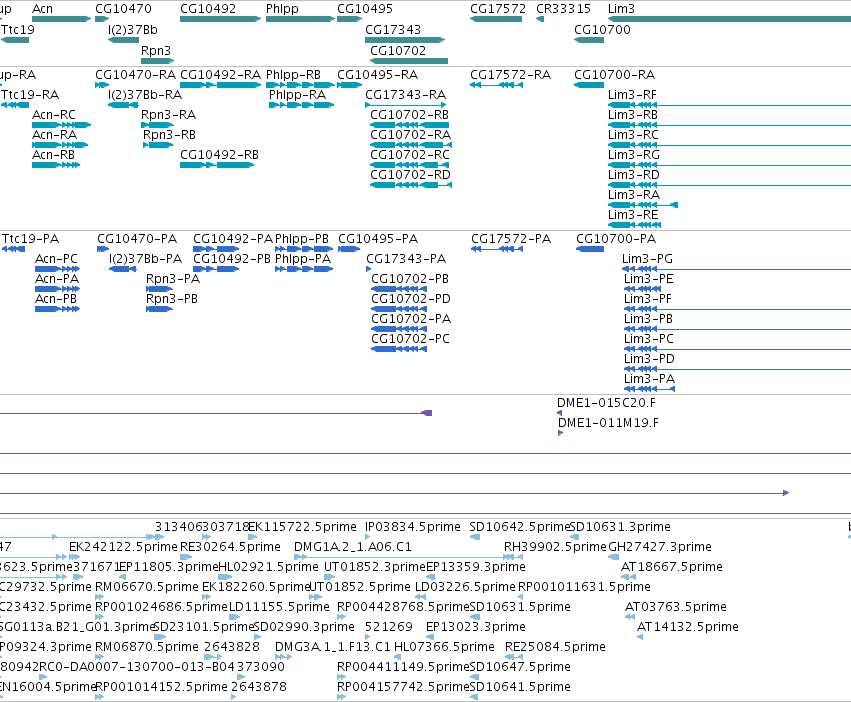Select EST RP004157742.5prime
Viewport: 851px width, 702px height.
[403, 687]
